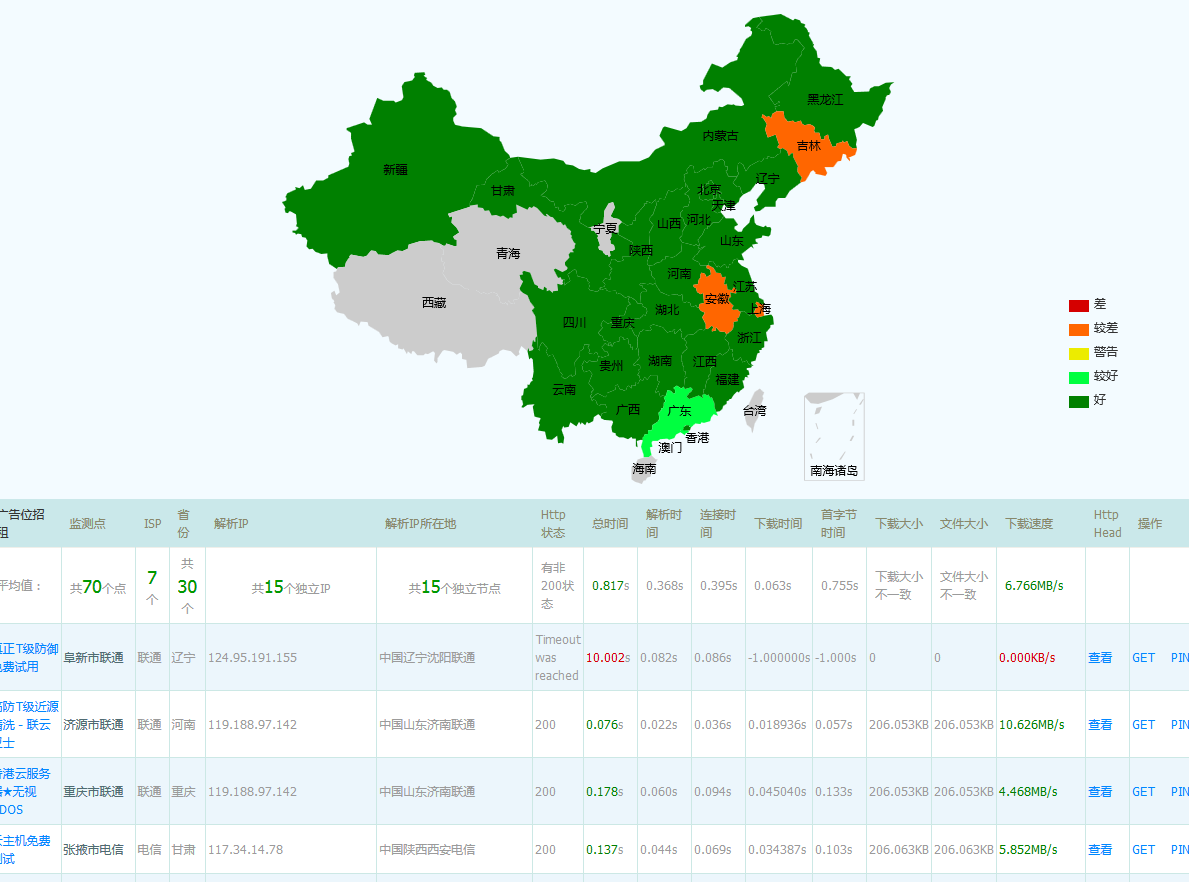
Task: Open 查看 link in 阜新市联通 row
Action: [1100, 658]
